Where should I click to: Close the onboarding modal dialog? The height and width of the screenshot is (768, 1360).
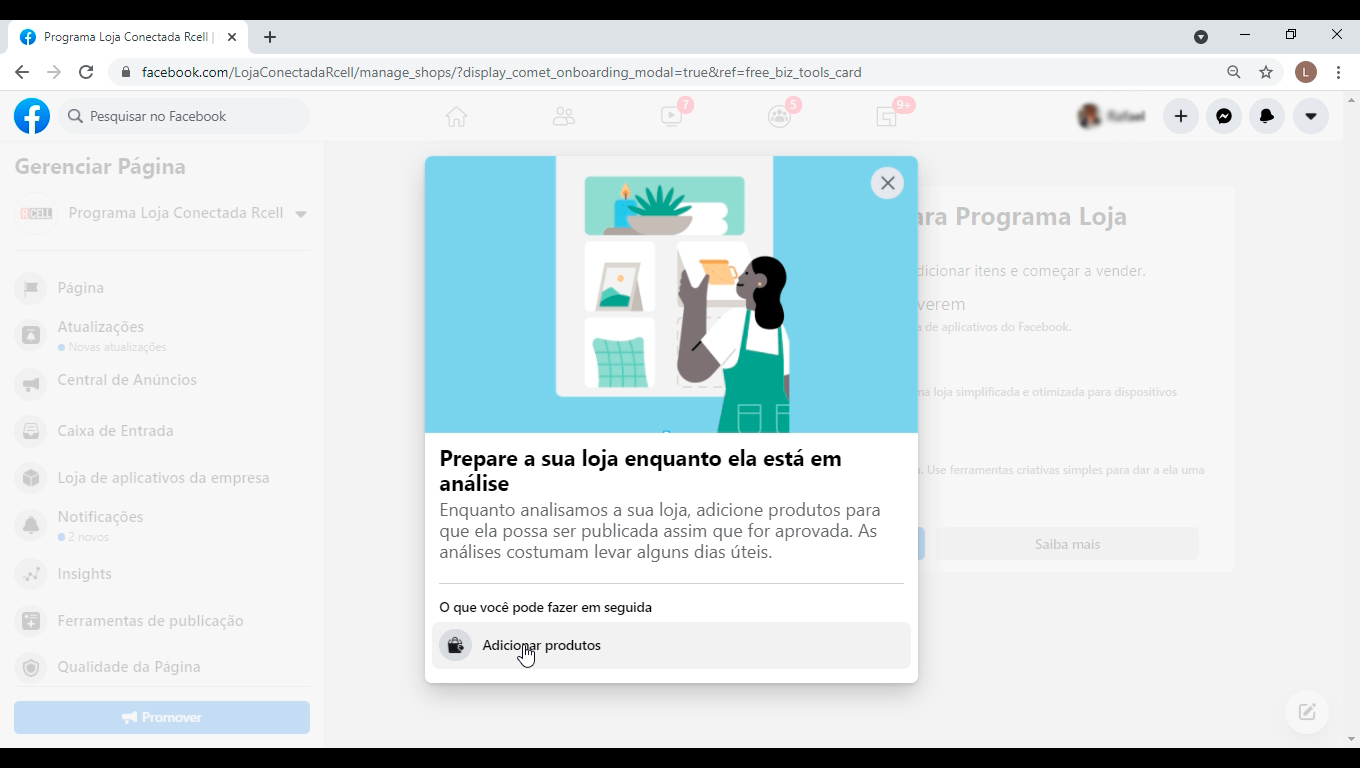(887, 183)
